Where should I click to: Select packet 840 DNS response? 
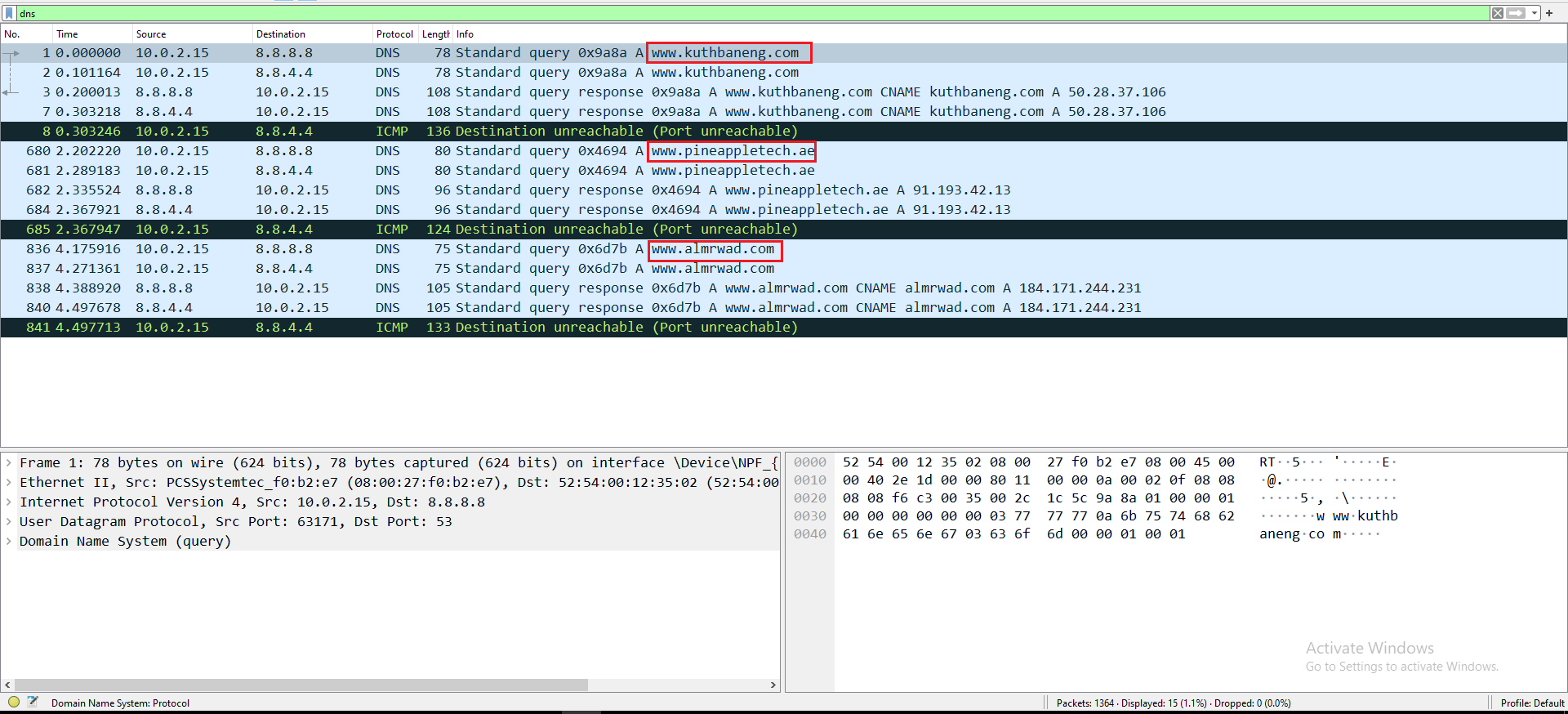(x=784, y=308)
